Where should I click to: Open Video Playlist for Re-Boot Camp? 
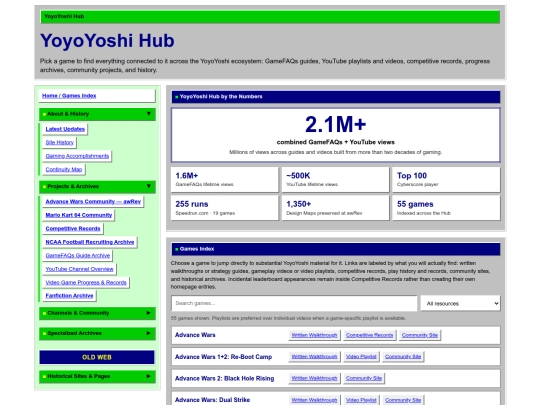coord(361,357)
